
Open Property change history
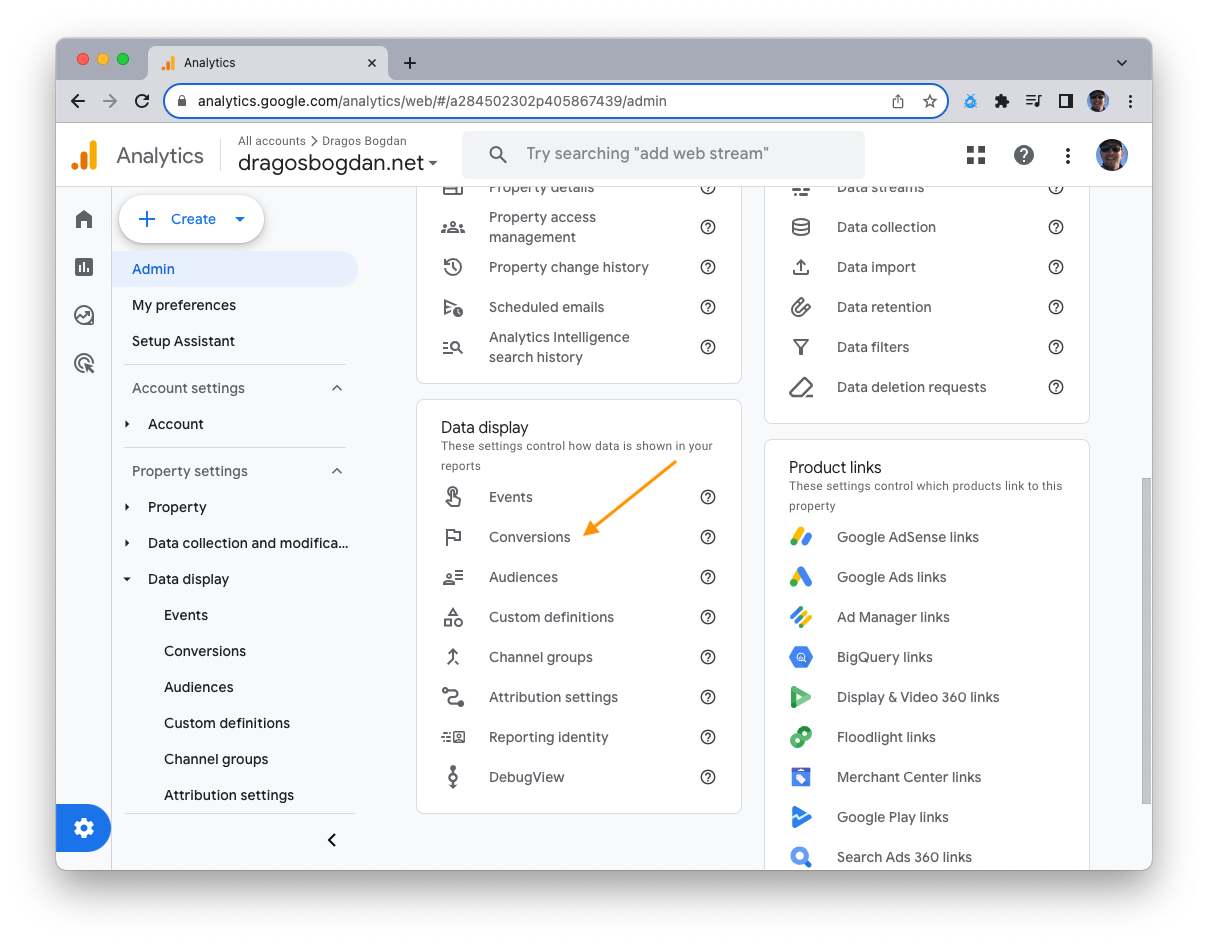(x=569, y=267)
